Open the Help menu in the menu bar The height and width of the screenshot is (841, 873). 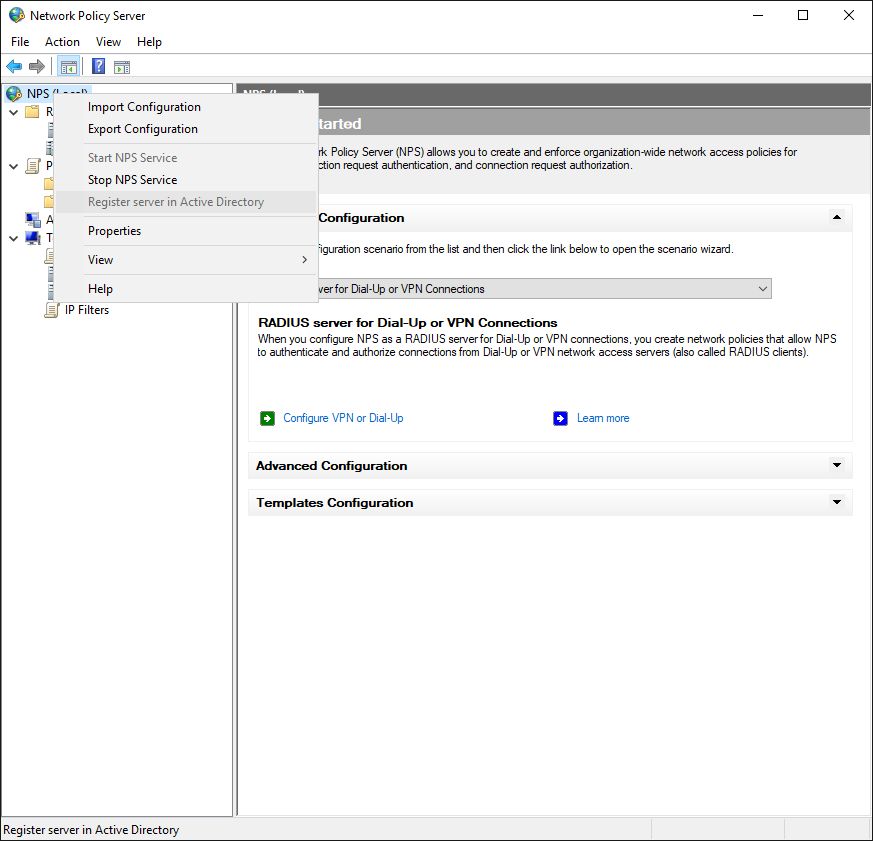[149, 42]
